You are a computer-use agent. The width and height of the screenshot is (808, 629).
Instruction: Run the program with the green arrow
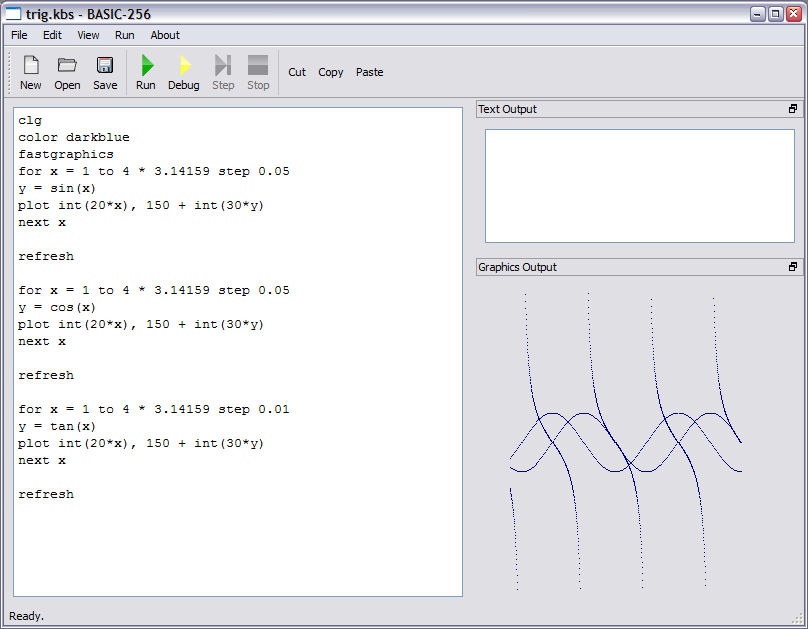coord(146,72)
